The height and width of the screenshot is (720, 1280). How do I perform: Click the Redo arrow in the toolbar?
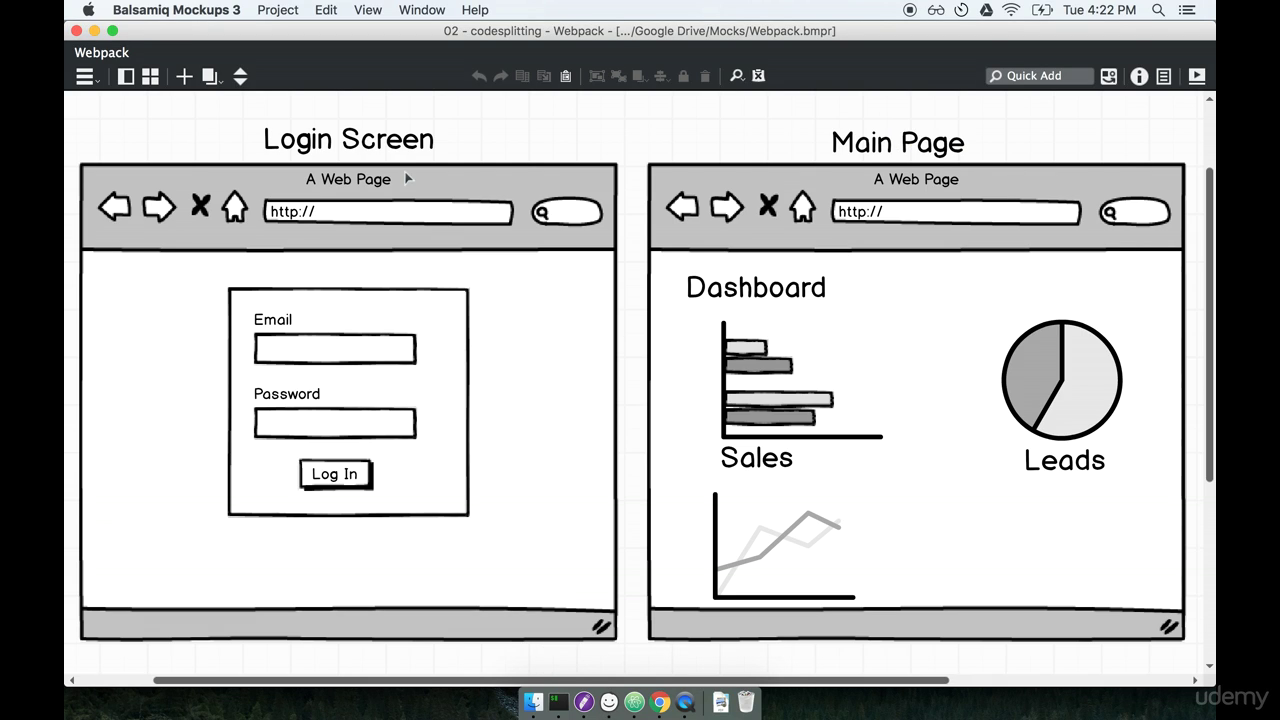click(500, 76)
